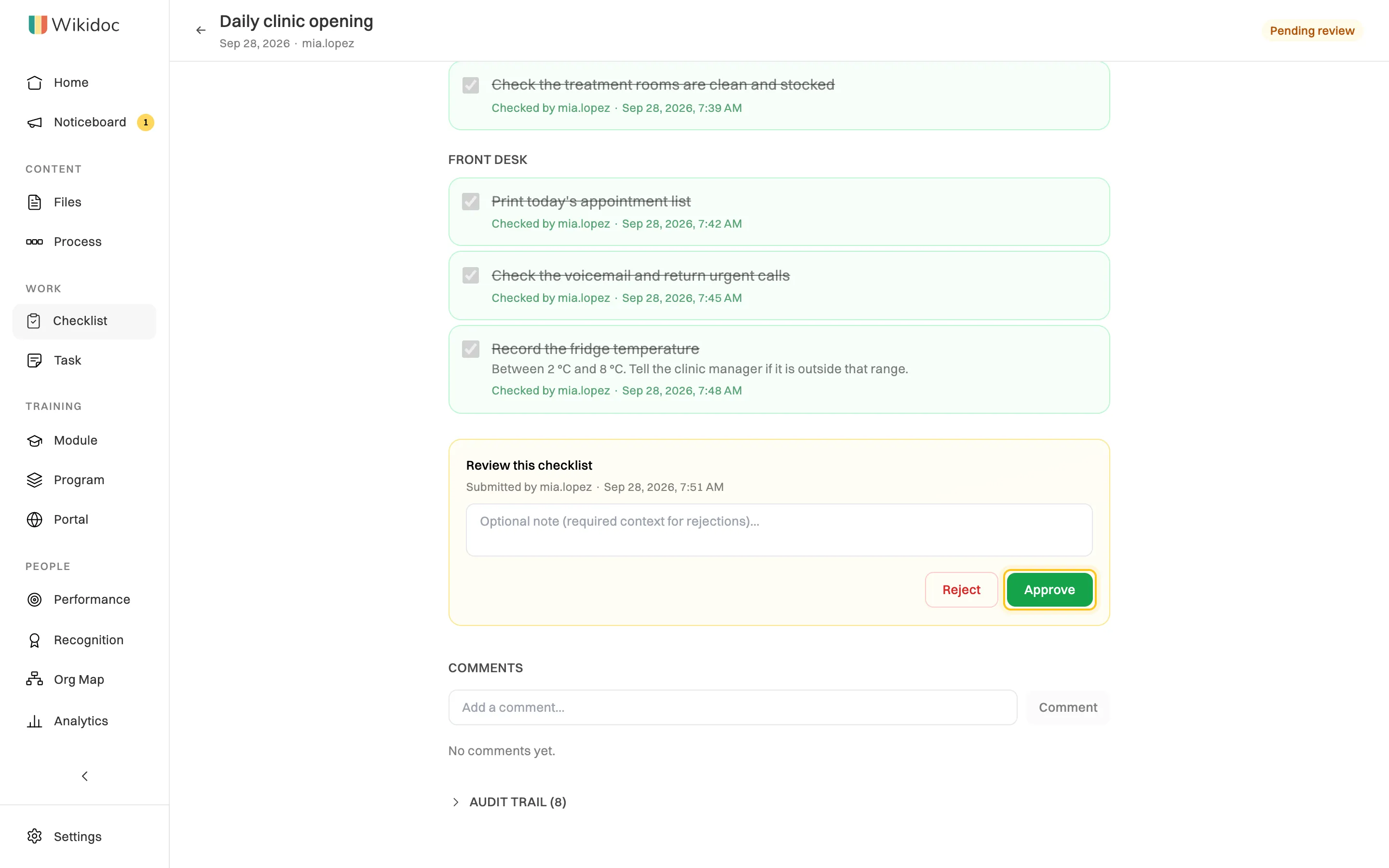1389x868 pixels.
Task: Click the Wikidoc logo icon
Action: click(38, 25)
